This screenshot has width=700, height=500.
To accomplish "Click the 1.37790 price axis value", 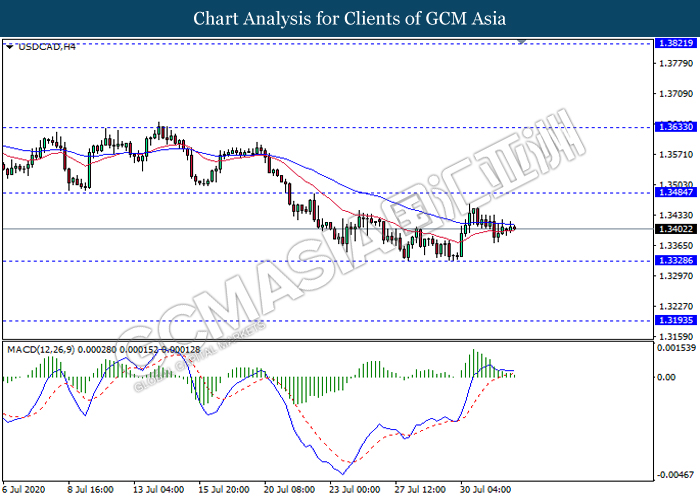I will 676,63.
